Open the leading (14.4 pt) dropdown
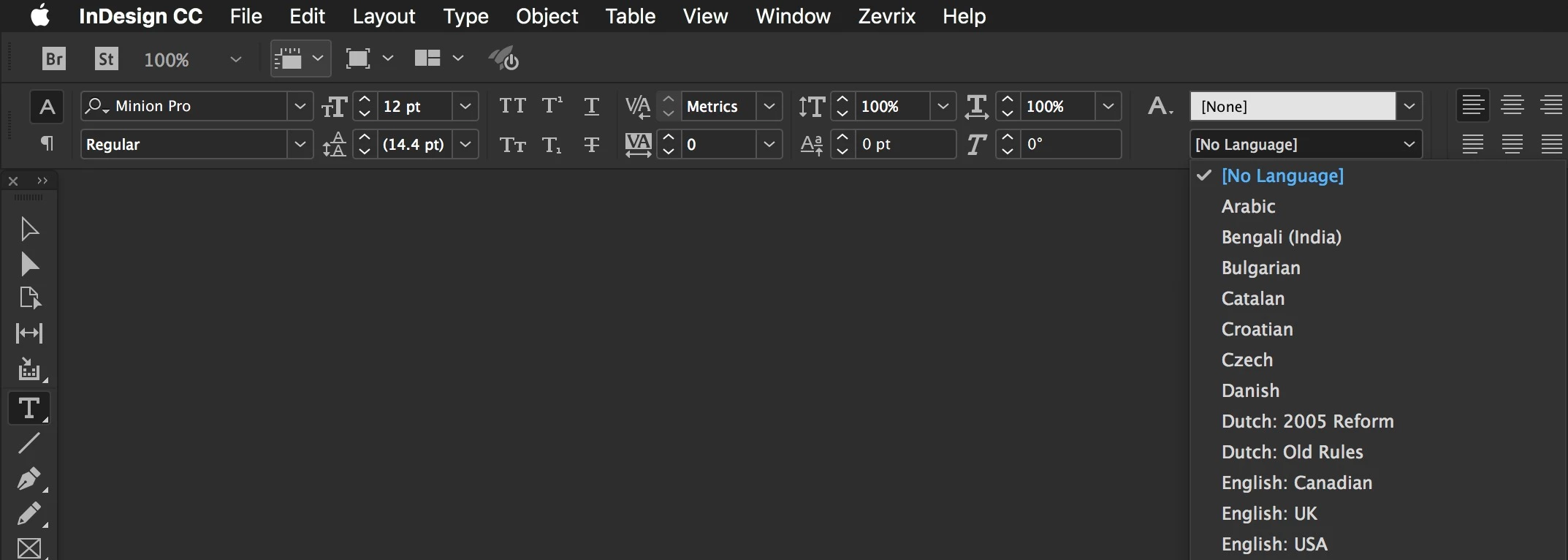The height and width of the screenshot is (560, 1568). tap(465, 144)
